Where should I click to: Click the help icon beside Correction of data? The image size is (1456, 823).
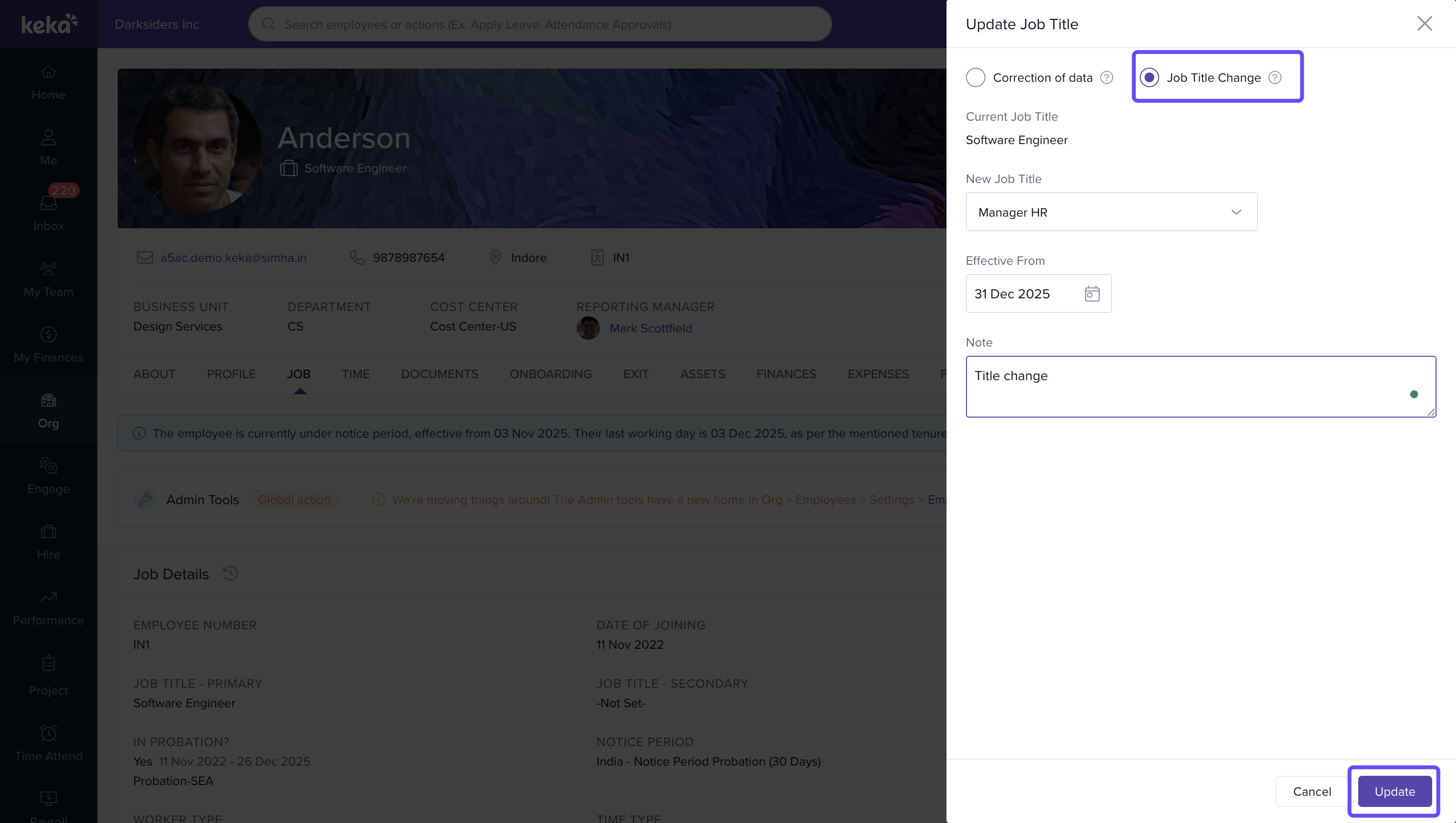1106,77
